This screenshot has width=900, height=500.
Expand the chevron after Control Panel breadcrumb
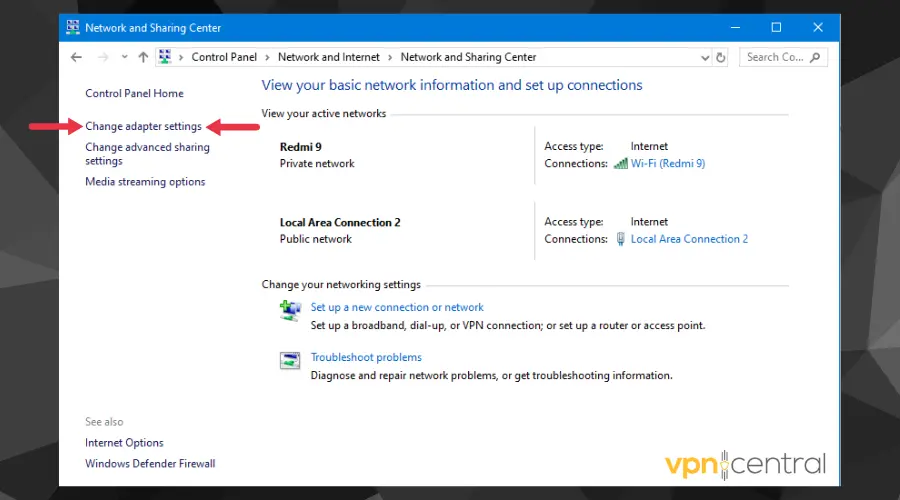point(267,57)
